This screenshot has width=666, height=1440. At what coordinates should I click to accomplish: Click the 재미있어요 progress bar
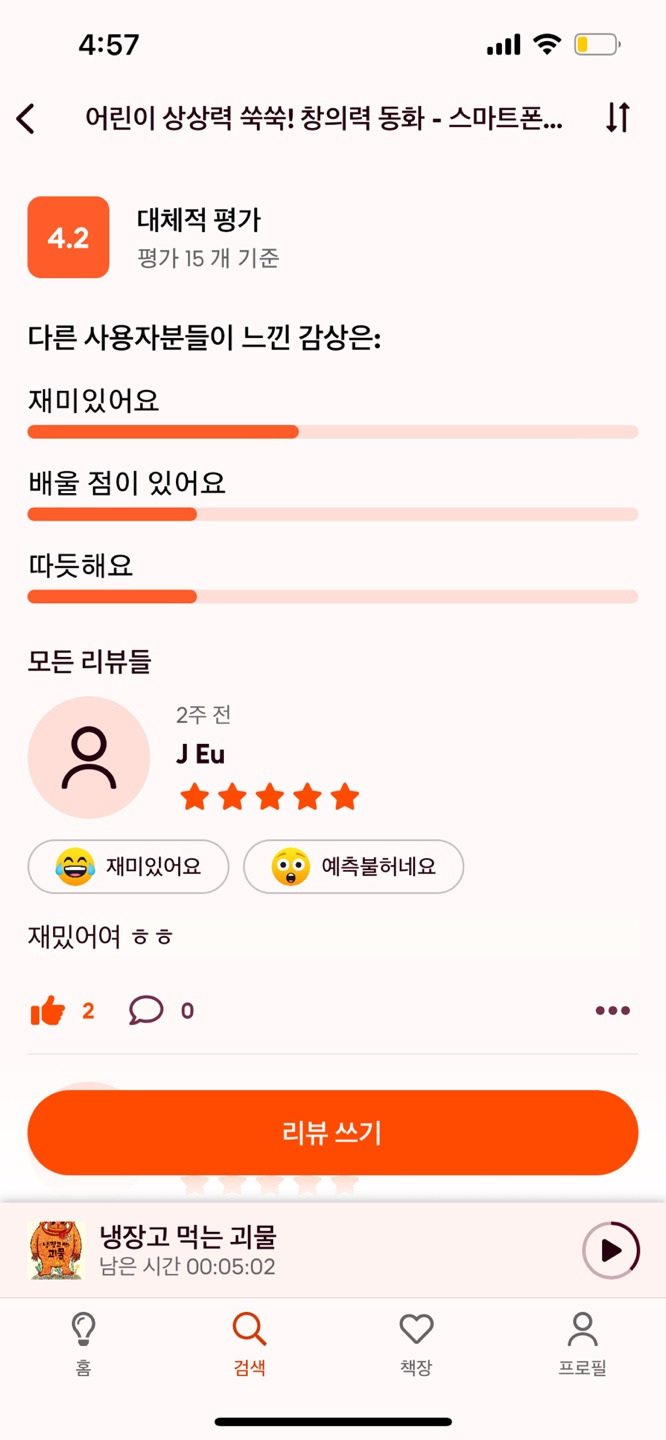333,432
